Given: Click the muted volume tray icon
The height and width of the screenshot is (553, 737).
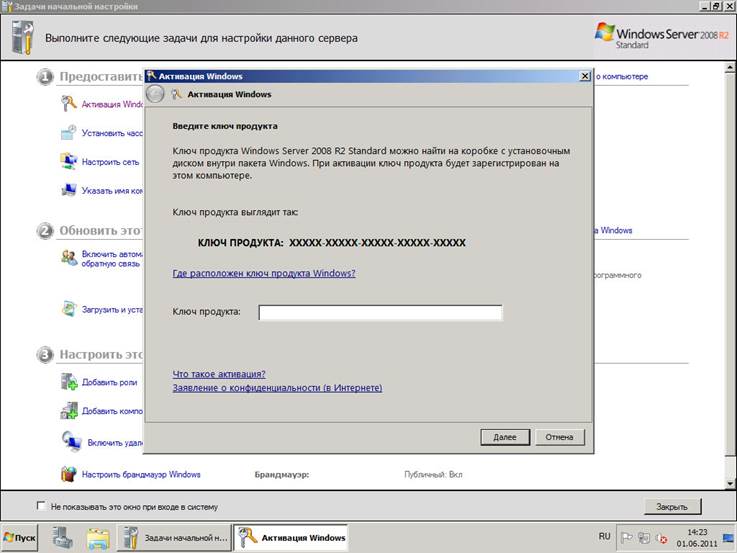Looking at the screenshot, I should (x=661, y=538).
